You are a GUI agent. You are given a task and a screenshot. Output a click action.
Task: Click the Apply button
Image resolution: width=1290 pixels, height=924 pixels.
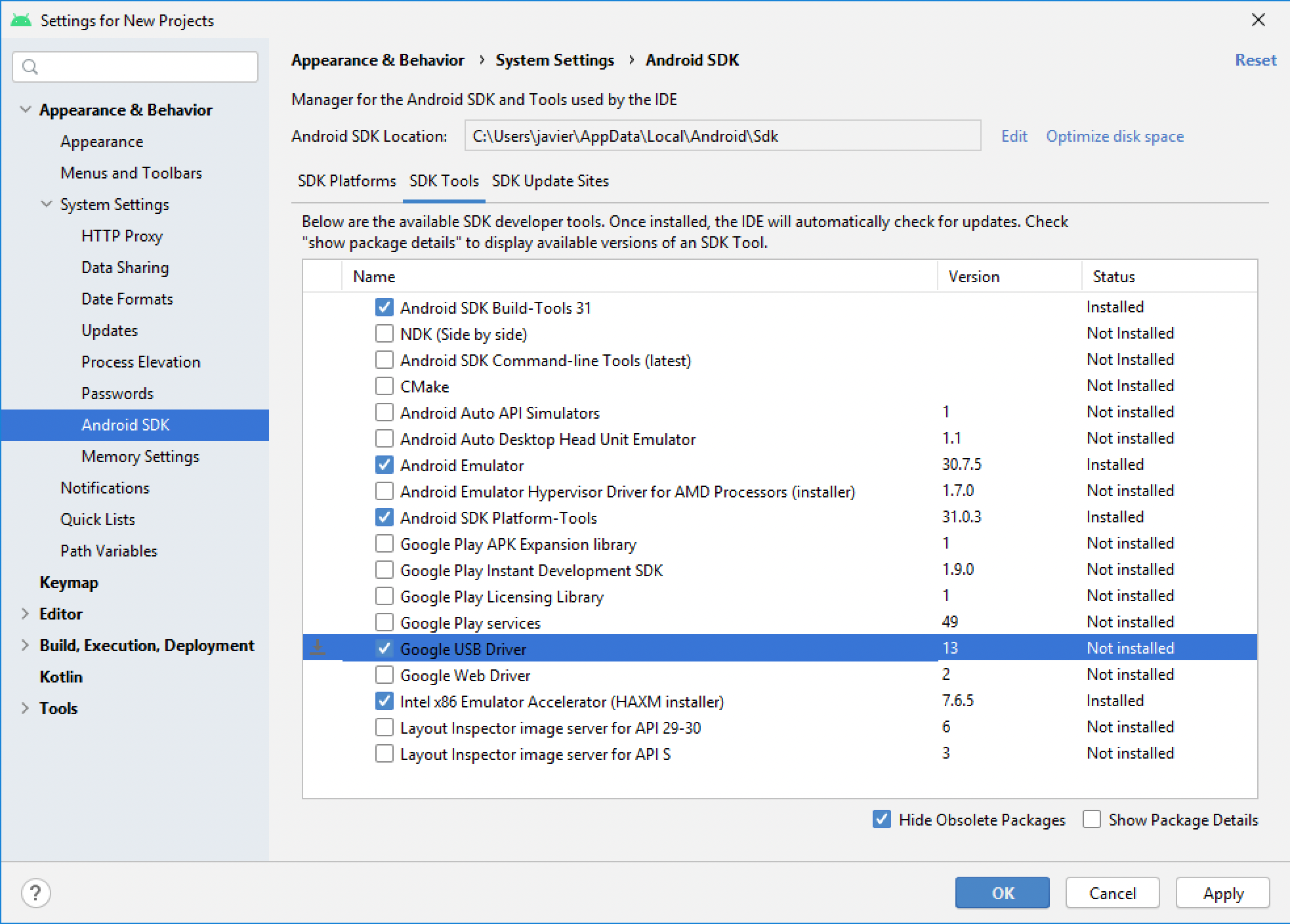tap(1222, 893)
